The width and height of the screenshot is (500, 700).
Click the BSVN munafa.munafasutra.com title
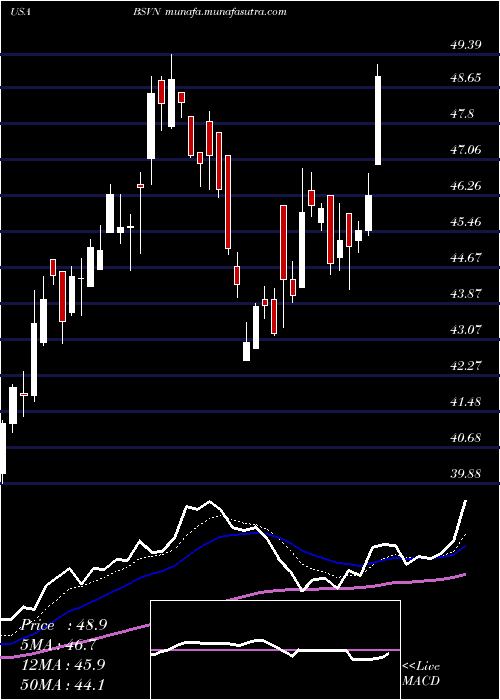coord(209,12)
